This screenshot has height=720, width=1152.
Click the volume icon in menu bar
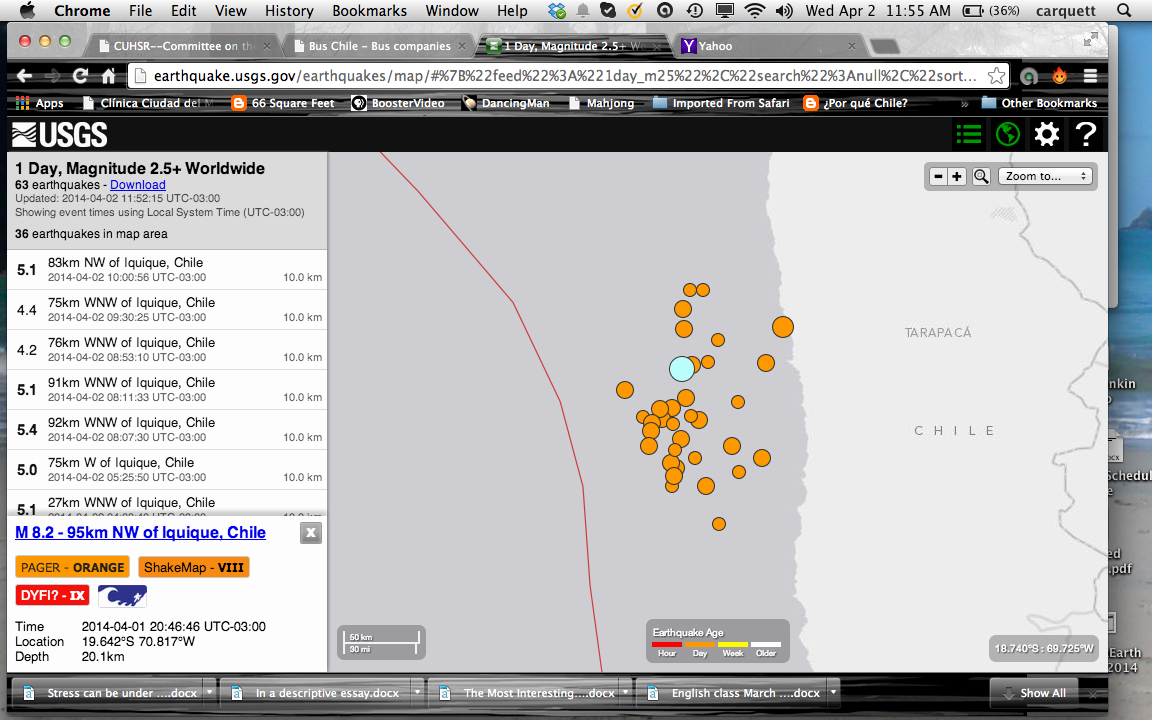coord(784,10)
